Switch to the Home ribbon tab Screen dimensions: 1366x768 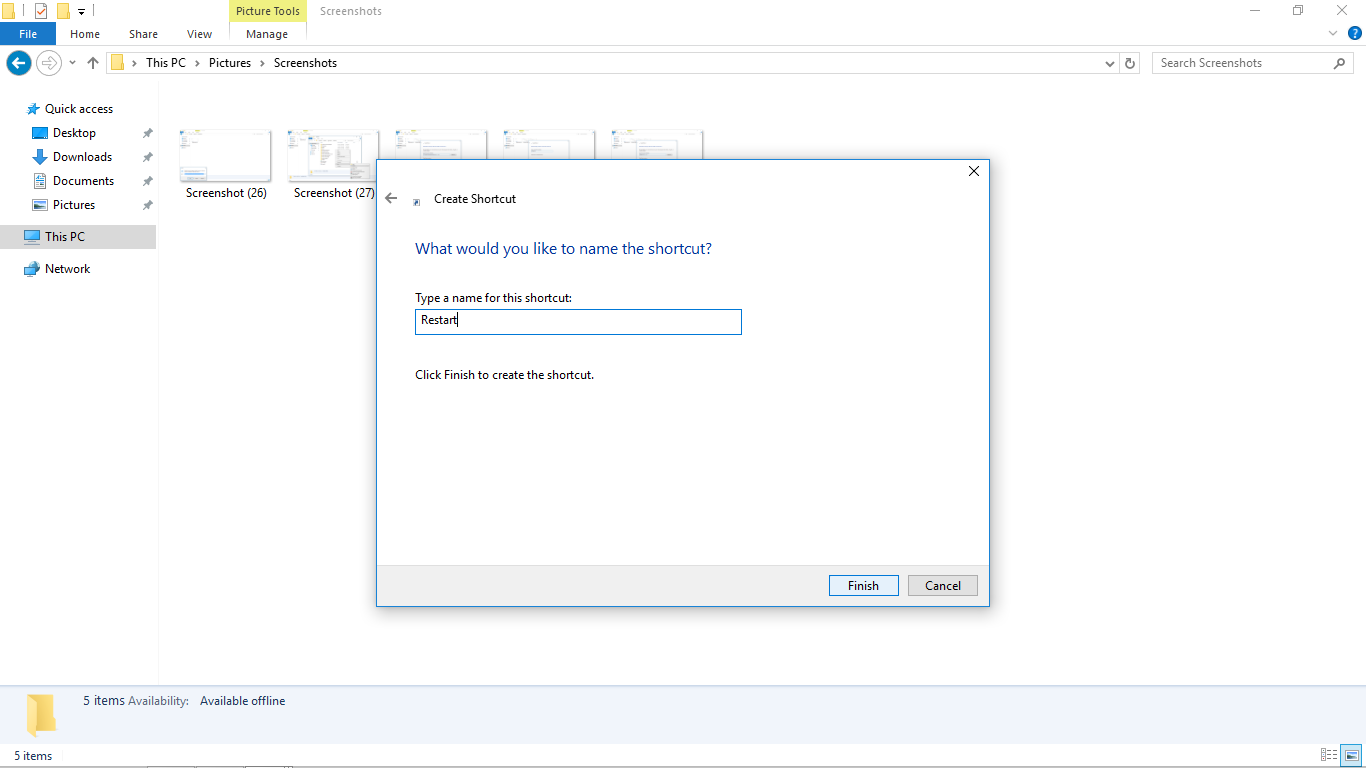tap(85, 34)
